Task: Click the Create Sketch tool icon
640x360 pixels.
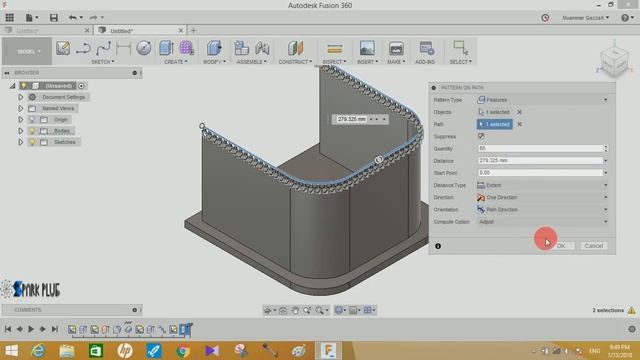Action: click(x=63, y=48)
